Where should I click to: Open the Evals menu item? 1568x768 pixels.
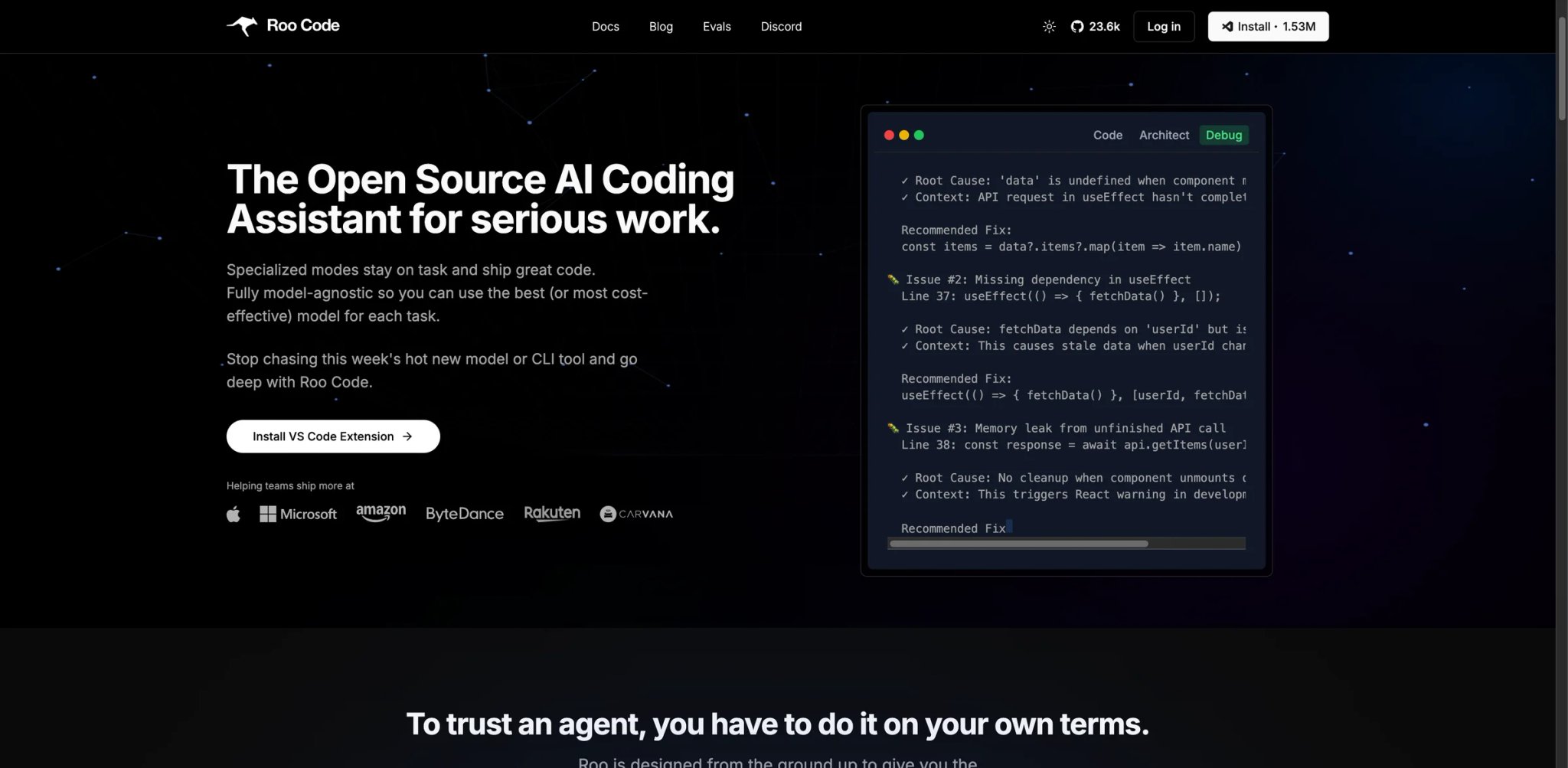click(x=717, y=27)
